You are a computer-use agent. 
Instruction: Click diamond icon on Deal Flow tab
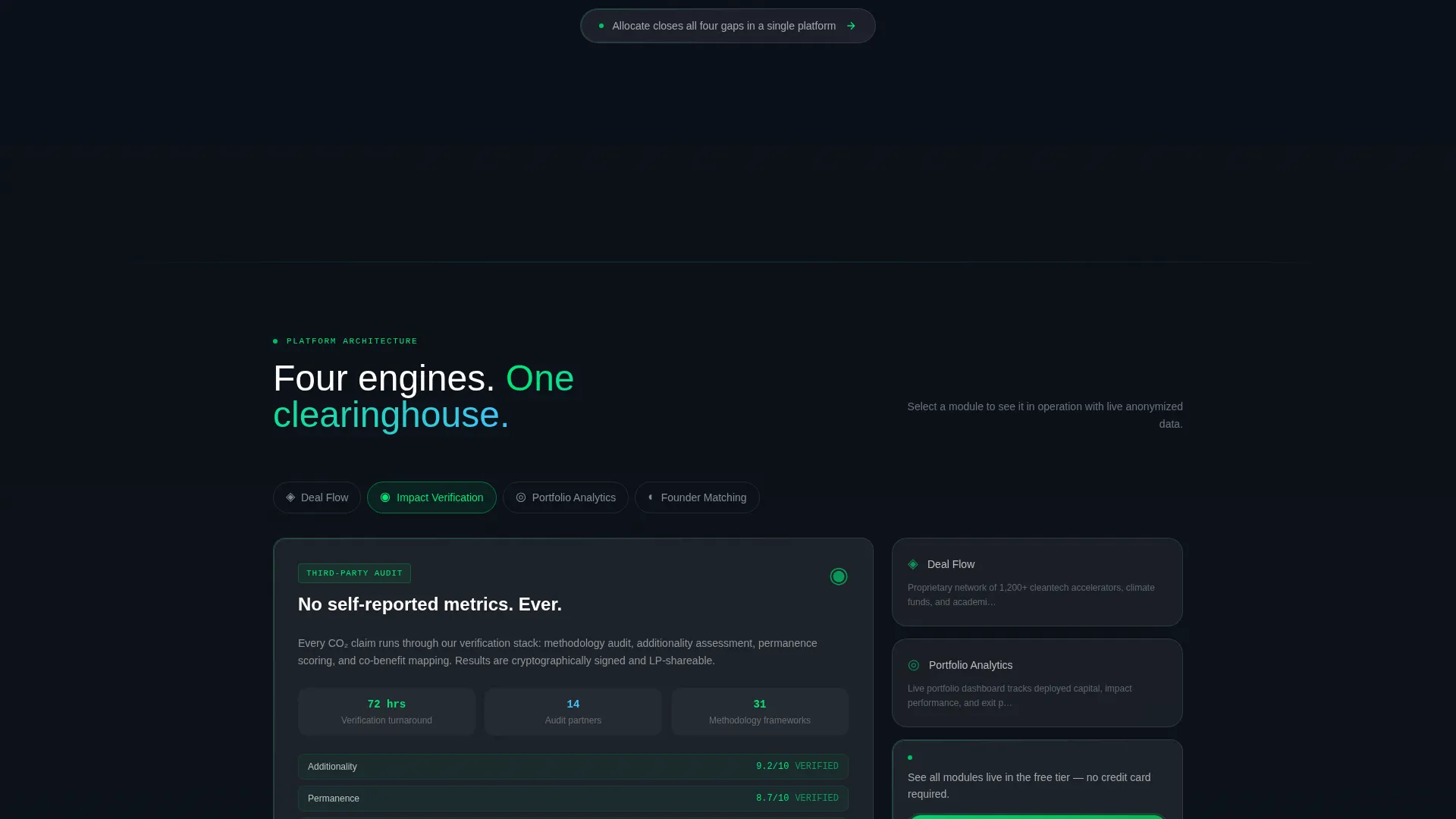(290, 497)
